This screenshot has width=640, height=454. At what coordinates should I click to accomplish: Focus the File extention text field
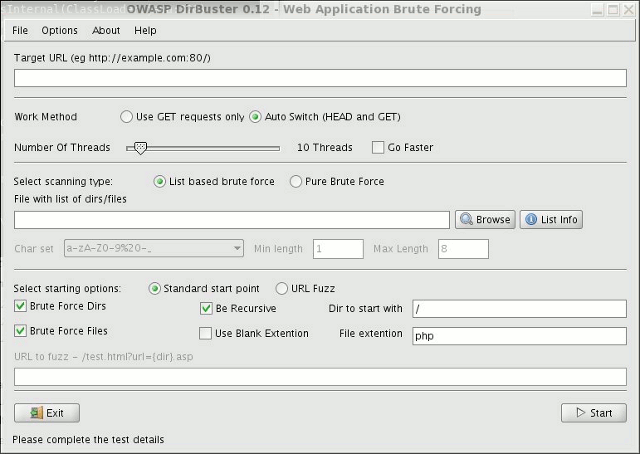pos(518,336)
